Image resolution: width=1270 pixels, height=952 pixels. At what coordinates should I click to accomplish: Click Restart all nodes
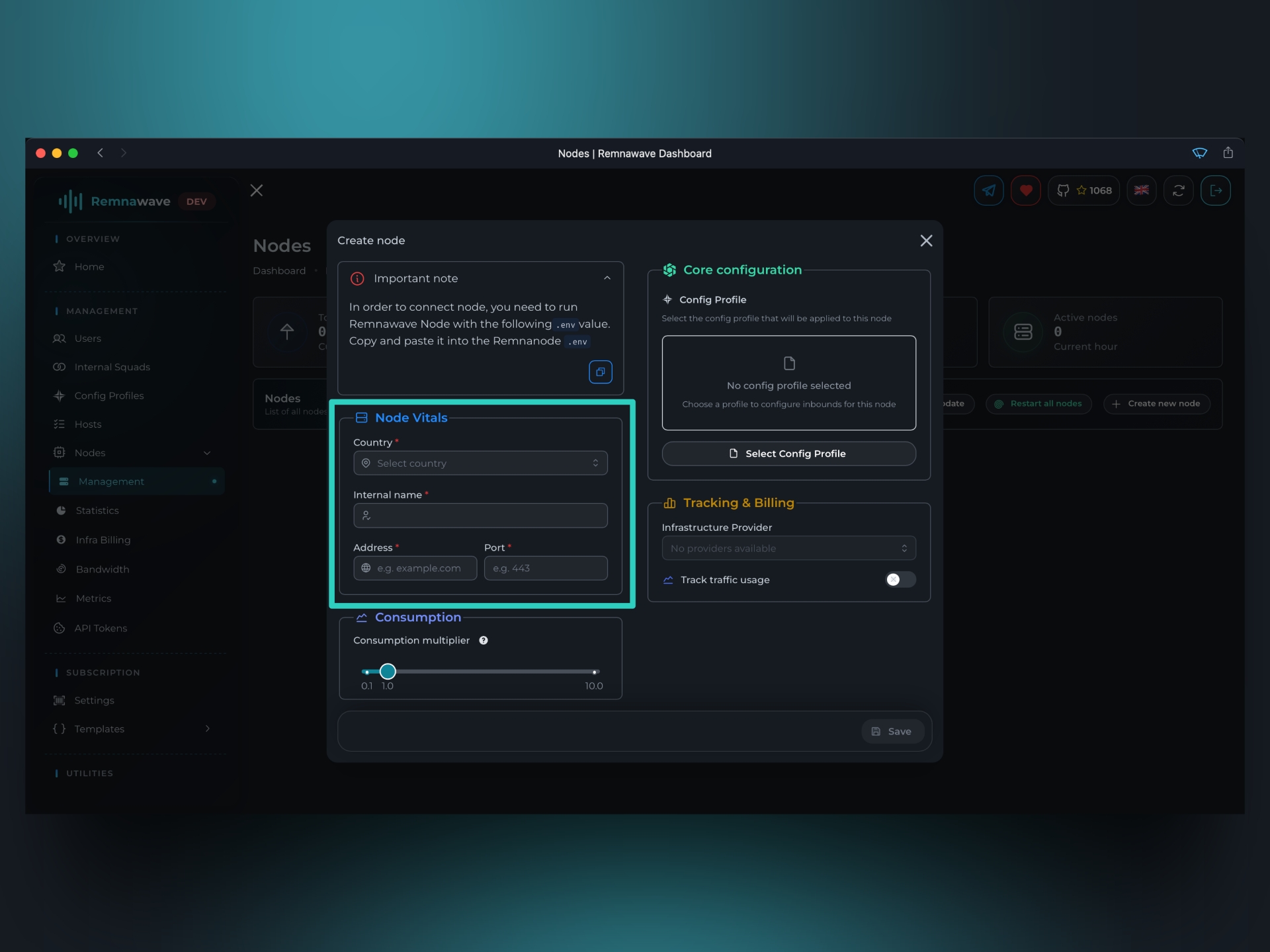pos(1038,403)
